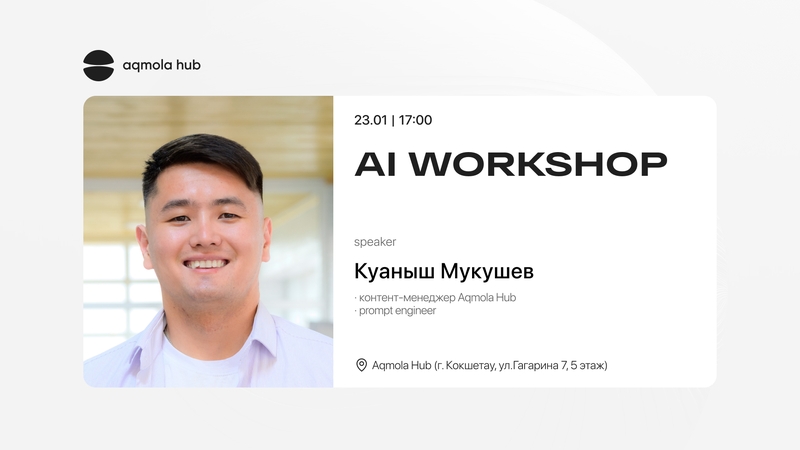This screenshot has width=800, height=450.
Task: Click the name 'Куаныш Мукушев'
Action: tap(444, 271)
